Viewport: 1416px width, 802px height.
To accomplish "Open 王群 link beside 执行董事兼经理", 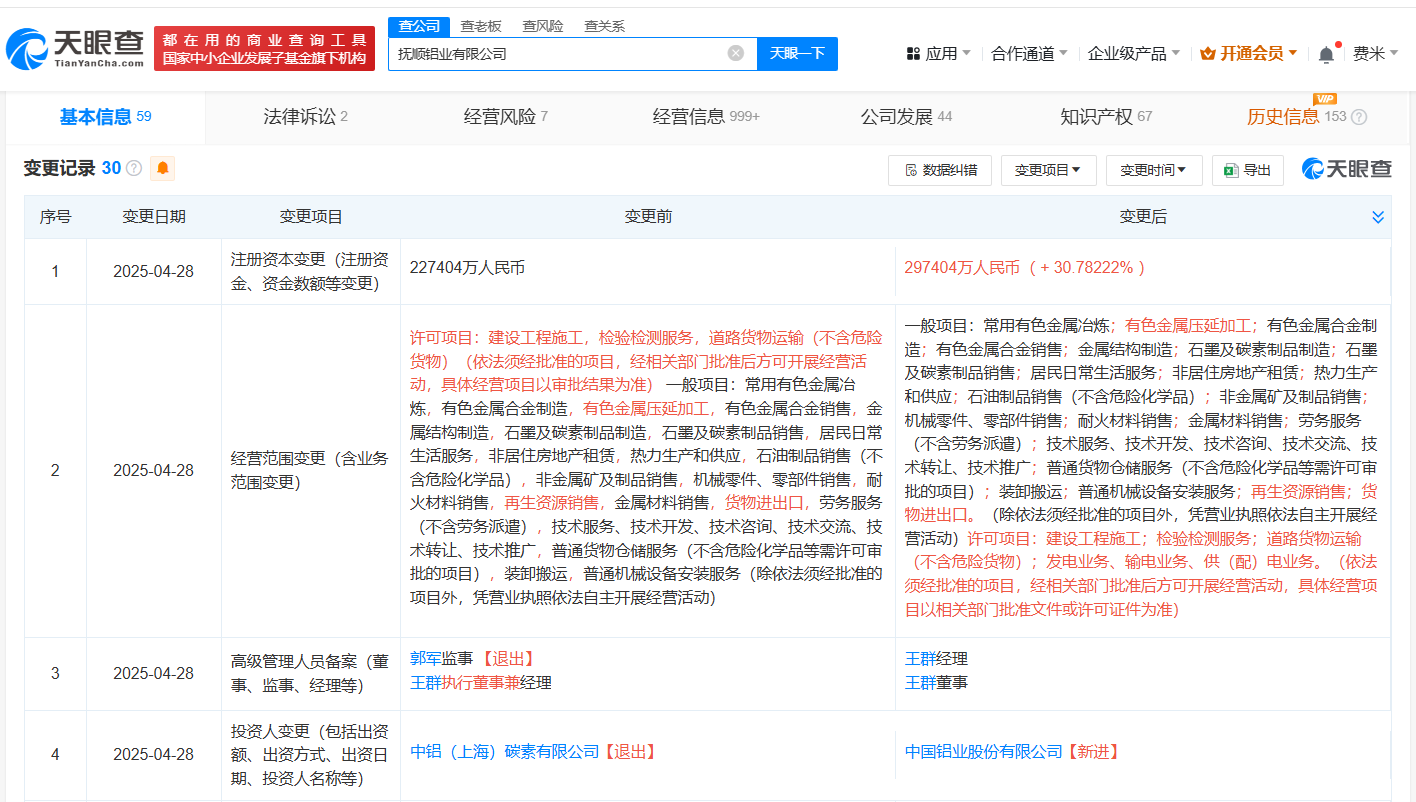I will [426, 683].
